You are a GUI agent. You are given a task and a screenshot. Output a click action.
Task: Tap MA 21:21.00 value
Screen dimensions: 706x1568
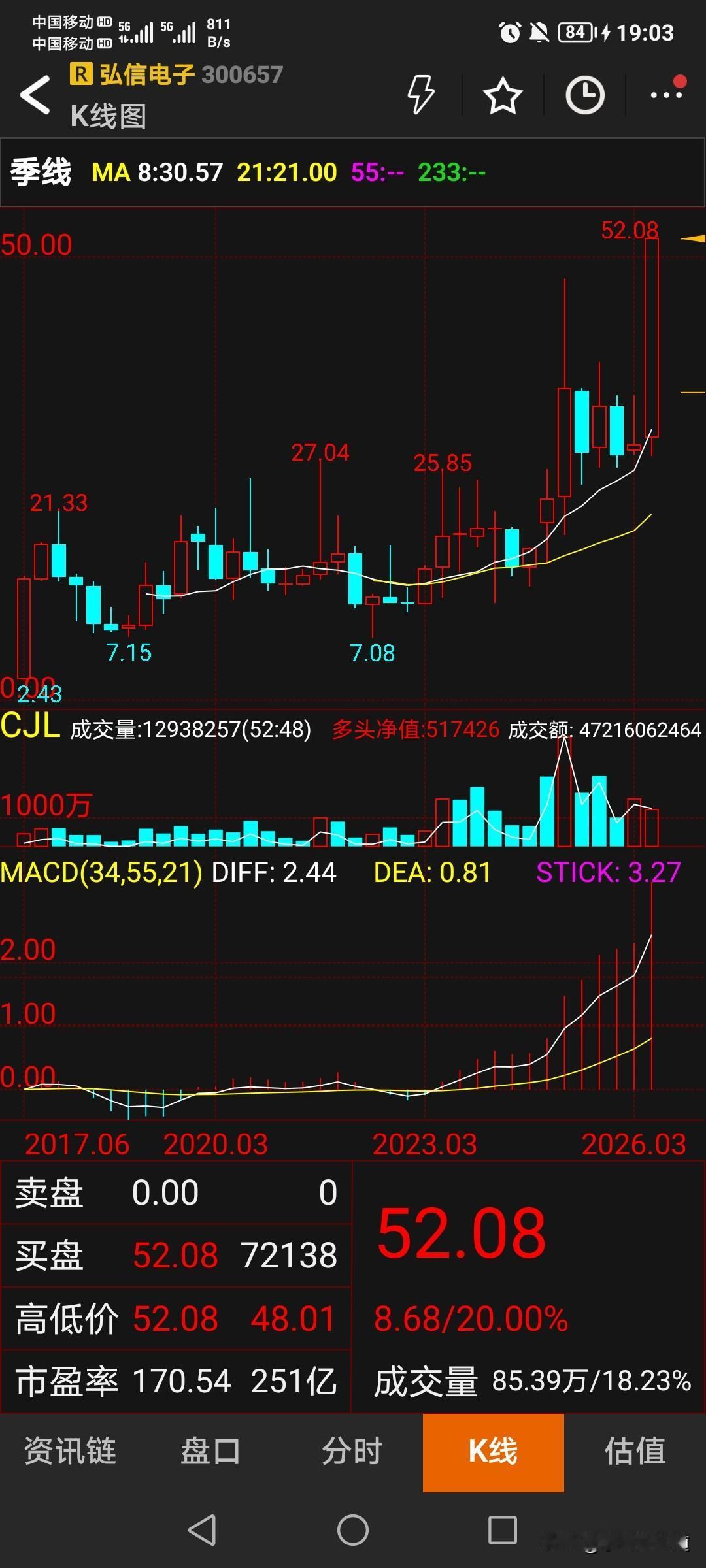pos(287,172)
